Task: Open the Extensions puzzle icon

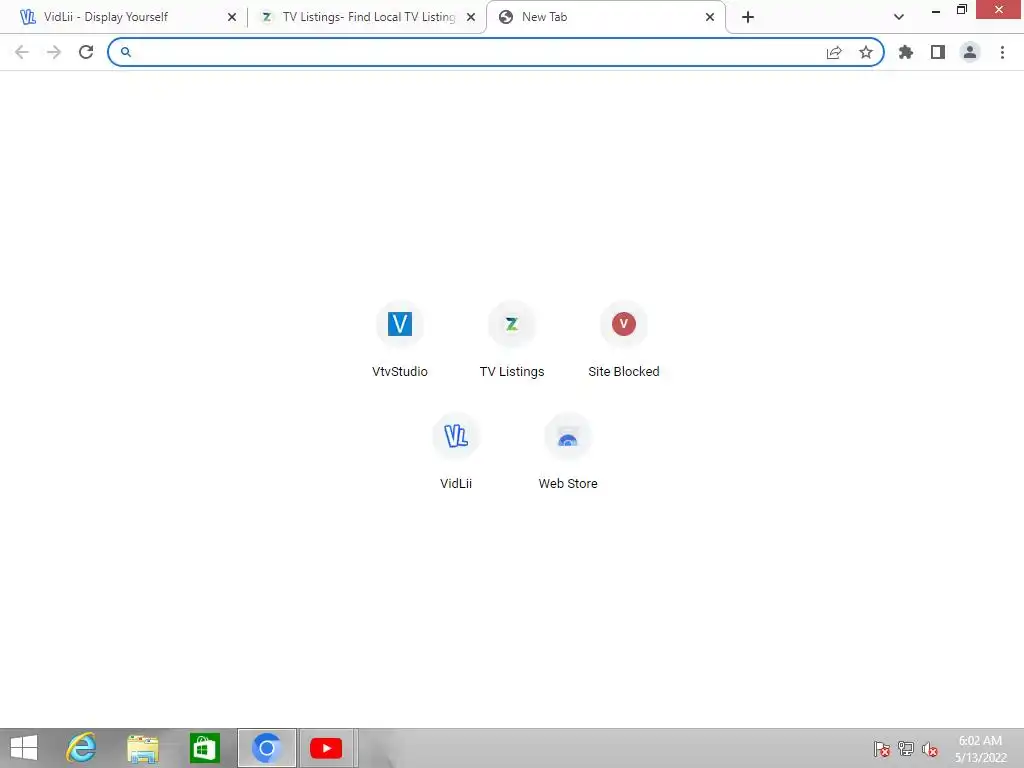Action: [x=906, y=52]
